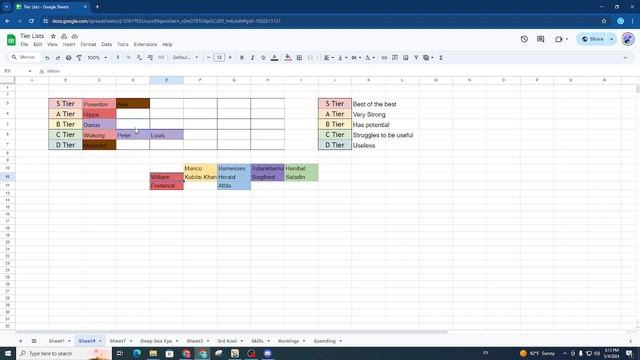This screenshot has width=640, height=360.
Task: Click the Insert comment icon
Action: click(395, 58)
